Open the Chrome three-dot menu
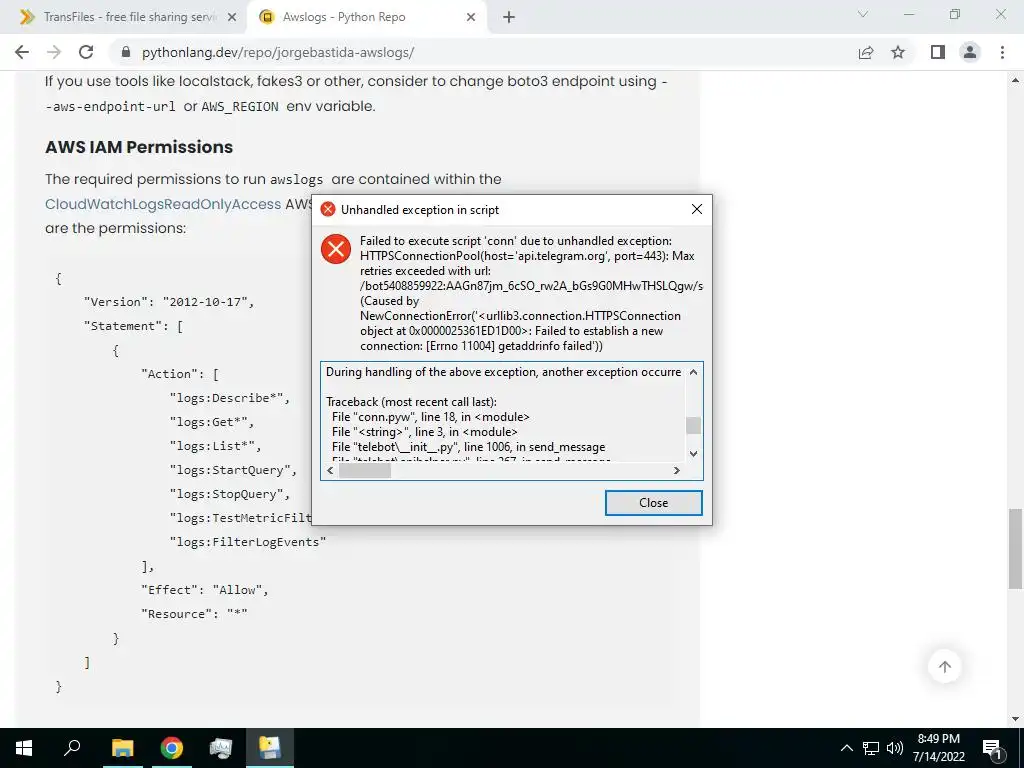 [1002, 52]
